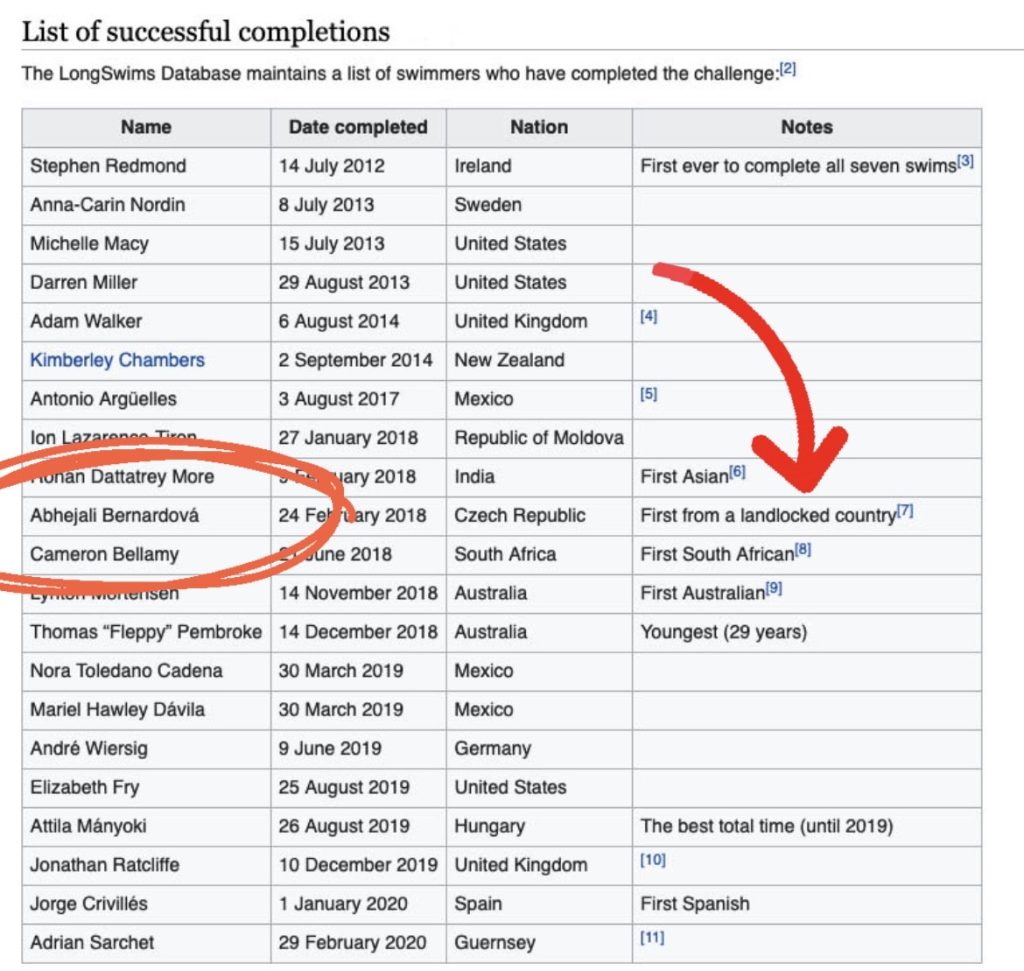Screen dimensions: 1024x971
Task: Click the Youngest (29 years) note cell
Action: [x=723, y=632]
